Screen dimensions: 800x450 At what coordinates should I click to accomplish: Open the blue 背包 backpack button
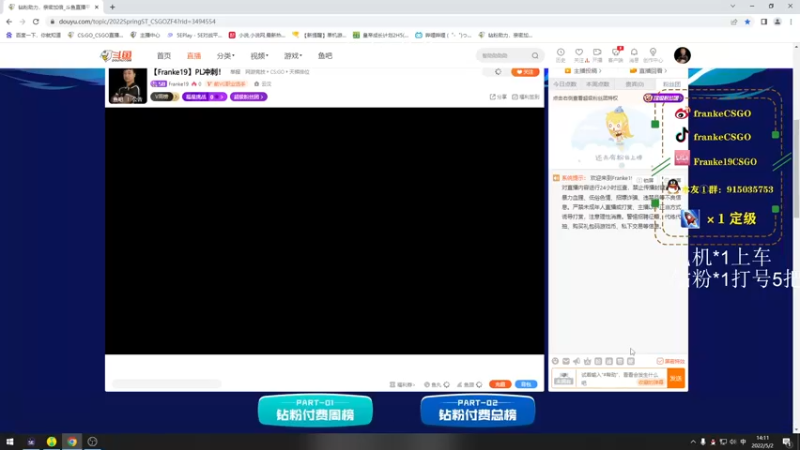(526, 384)
